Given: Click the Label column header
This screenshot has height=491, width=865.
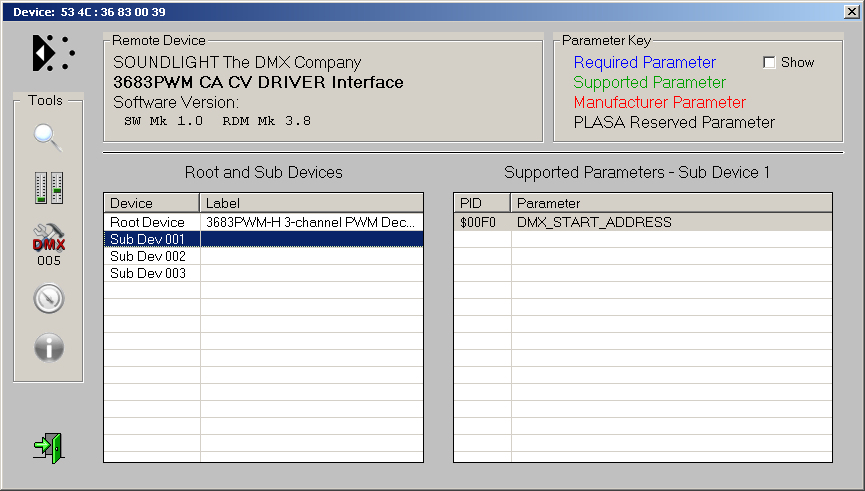Looking at the screenshot, I should 311,203.
